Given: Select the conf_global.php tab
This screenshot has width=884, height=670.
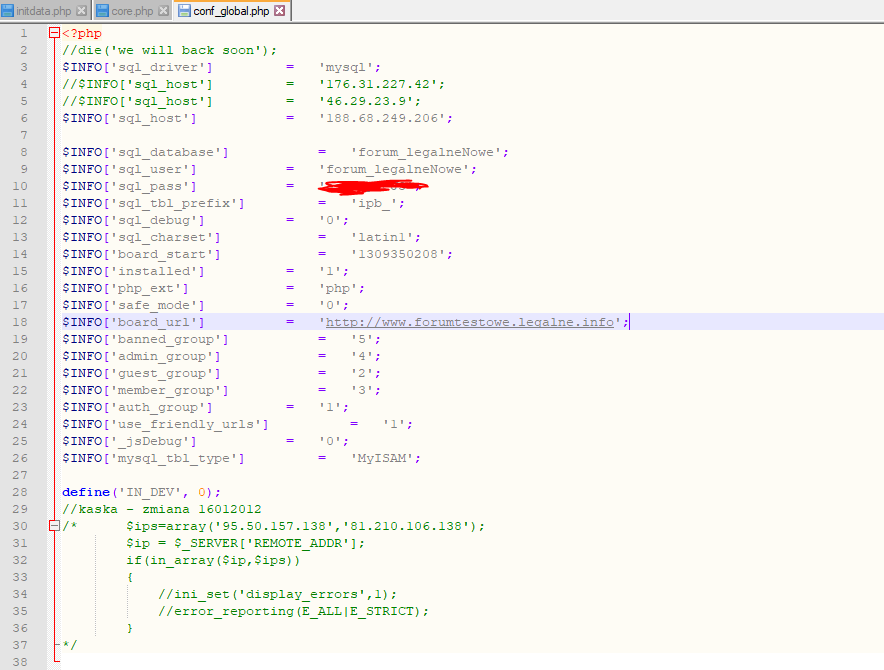Looking at the screenshot, I should (230, 11).
